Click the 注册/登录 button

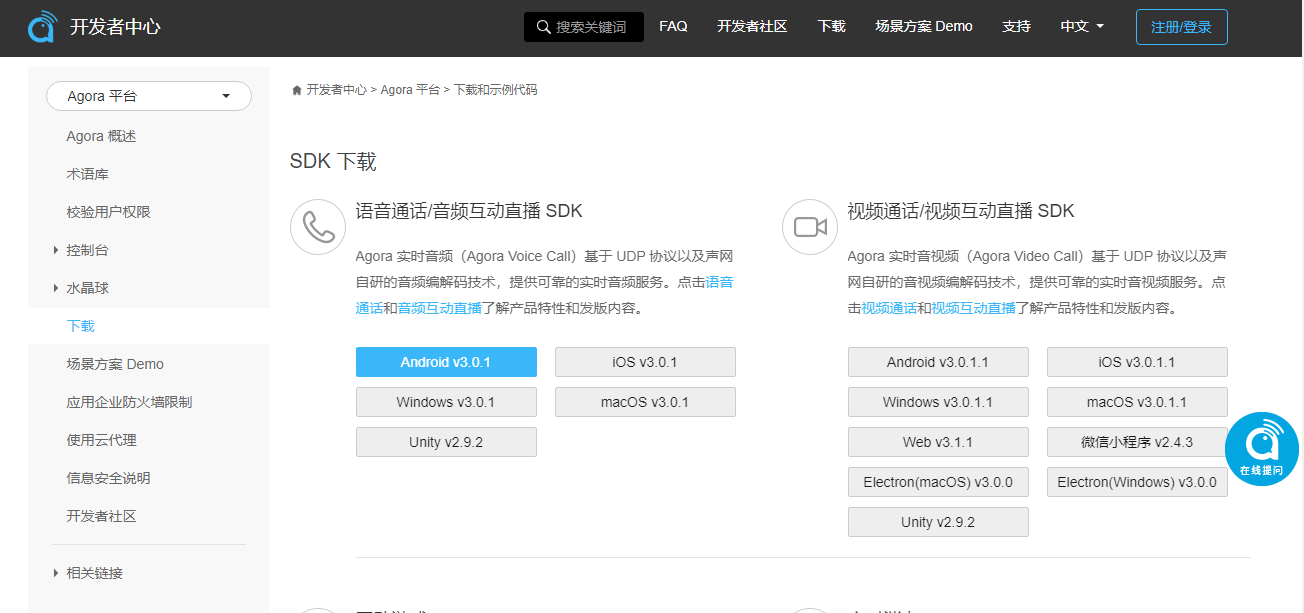pyautogui.click(x=1181, y=27)
